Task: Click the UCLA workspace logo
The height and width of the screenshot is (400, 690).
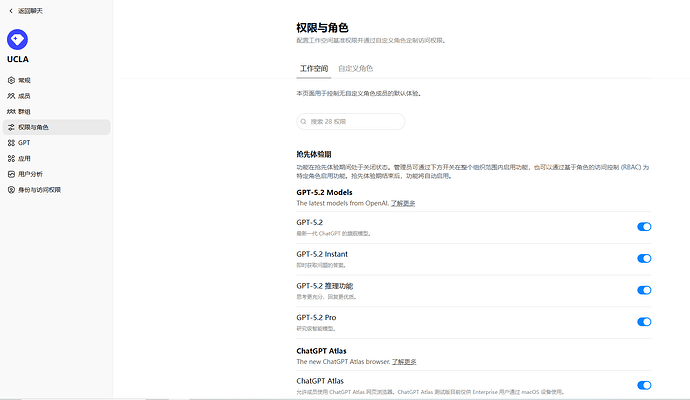Action: pos(17,40)
